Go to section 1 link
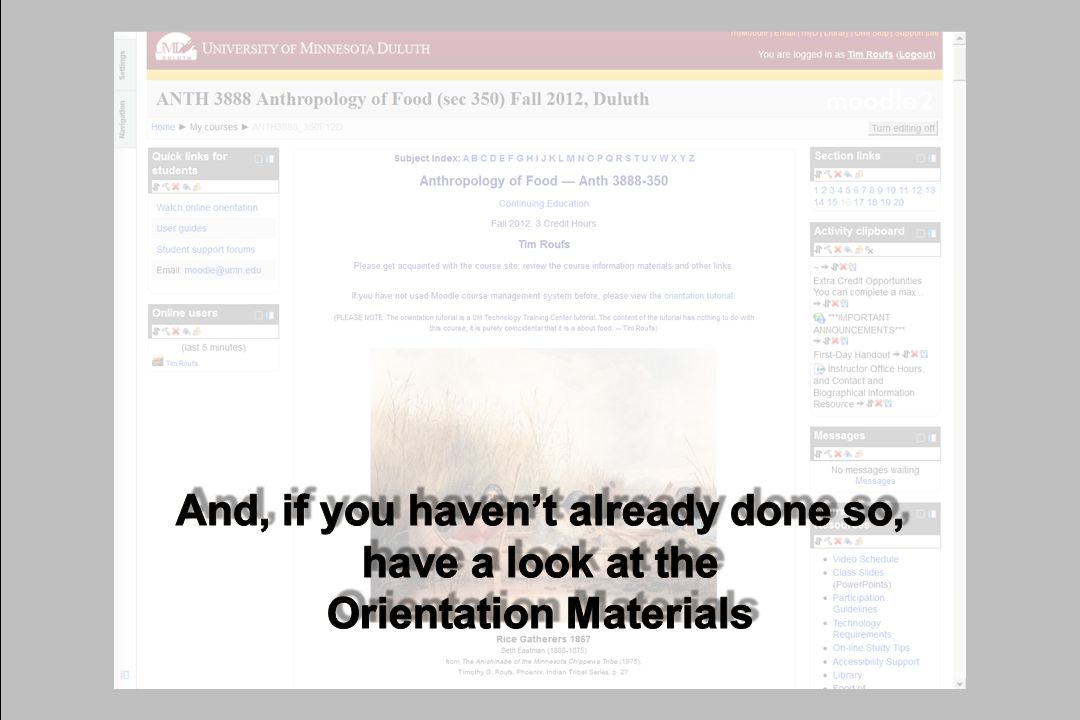The height and width of the screenshot is (720, 1080). click(816, 190)
